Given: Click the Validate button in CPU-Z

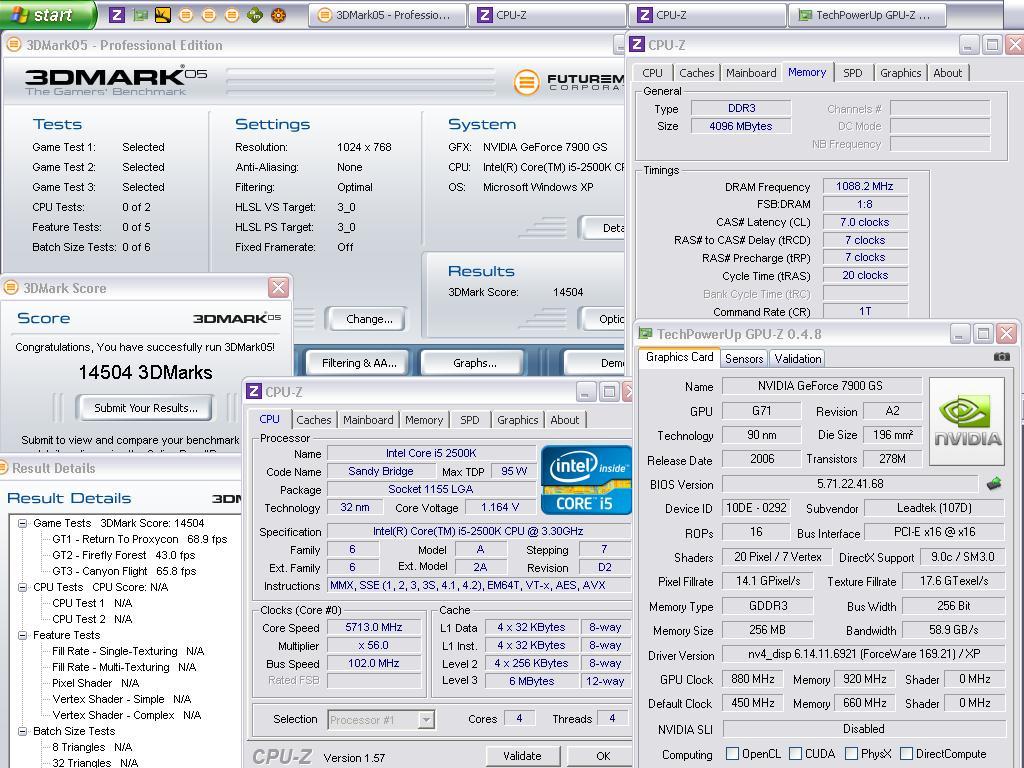Looking at the screenshot, I should [x=522, y=756].
